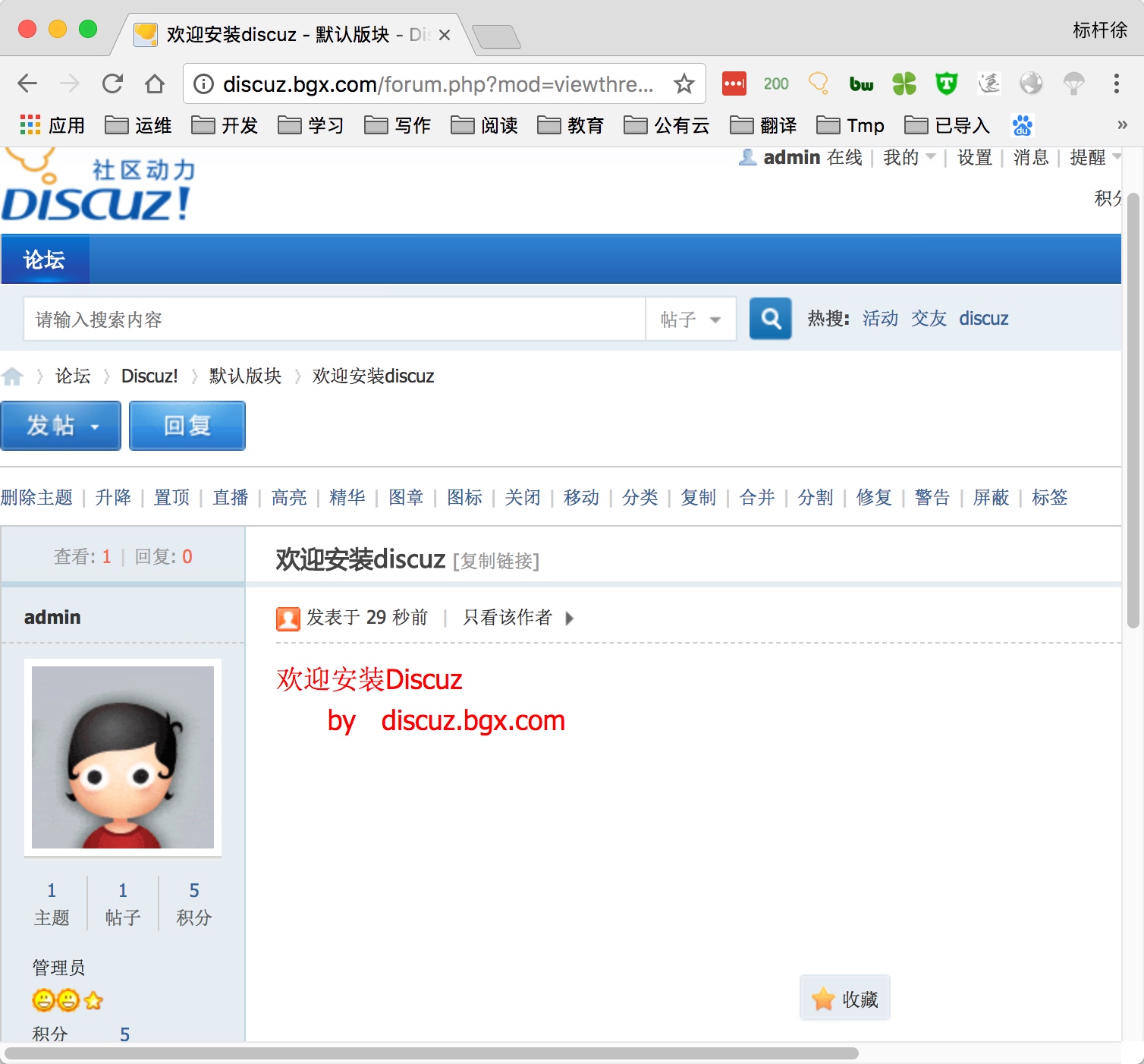Click 高亮 moderation option
This screenshot has height=1064, width=1144.
coord(289,497)
